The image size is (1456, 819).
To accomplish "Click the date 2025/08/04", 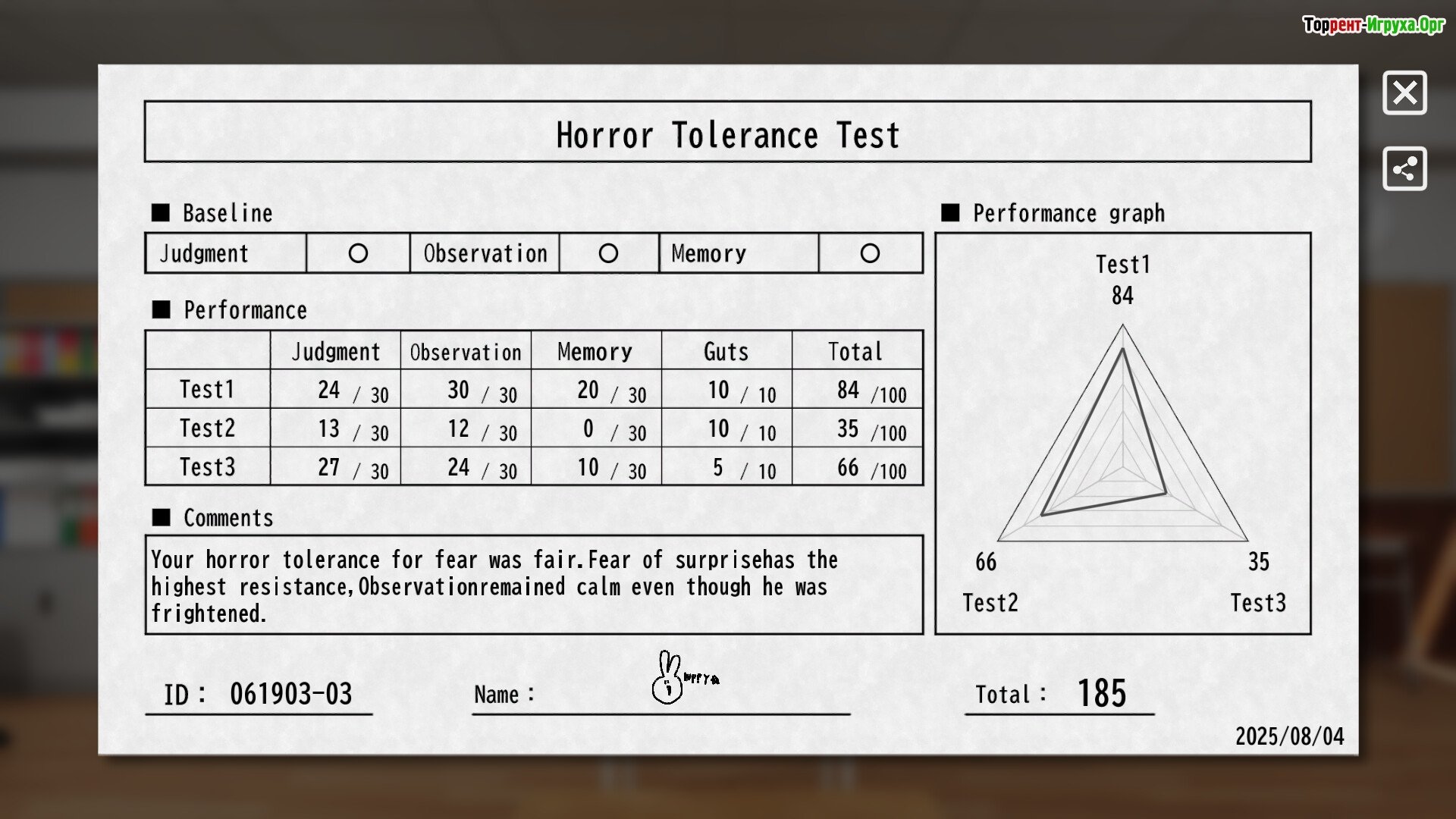I will [x=1289, y=736].
